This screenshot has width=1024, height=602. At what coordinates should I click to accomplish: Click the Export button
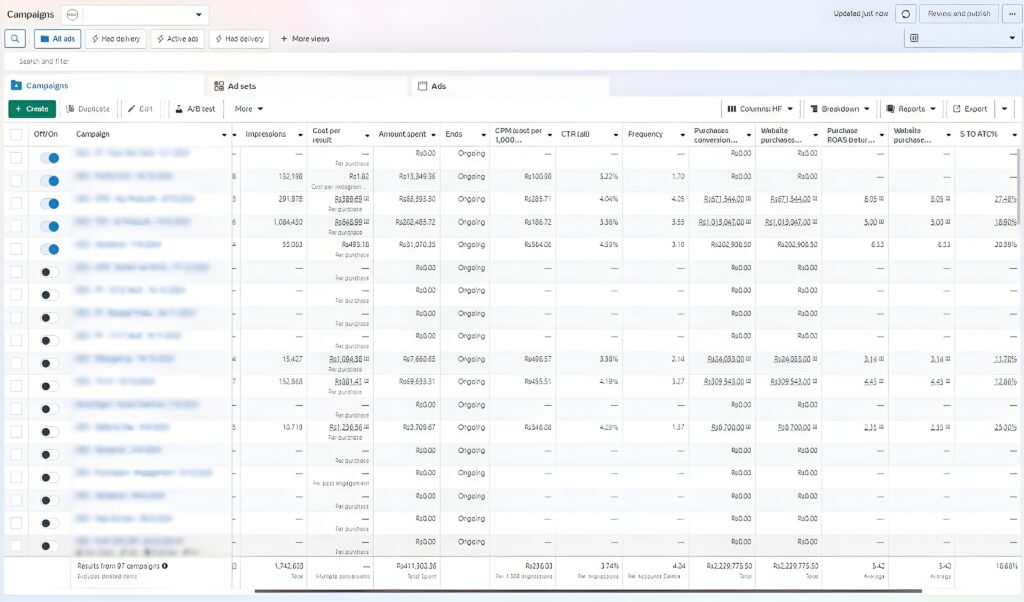point(970,109)
